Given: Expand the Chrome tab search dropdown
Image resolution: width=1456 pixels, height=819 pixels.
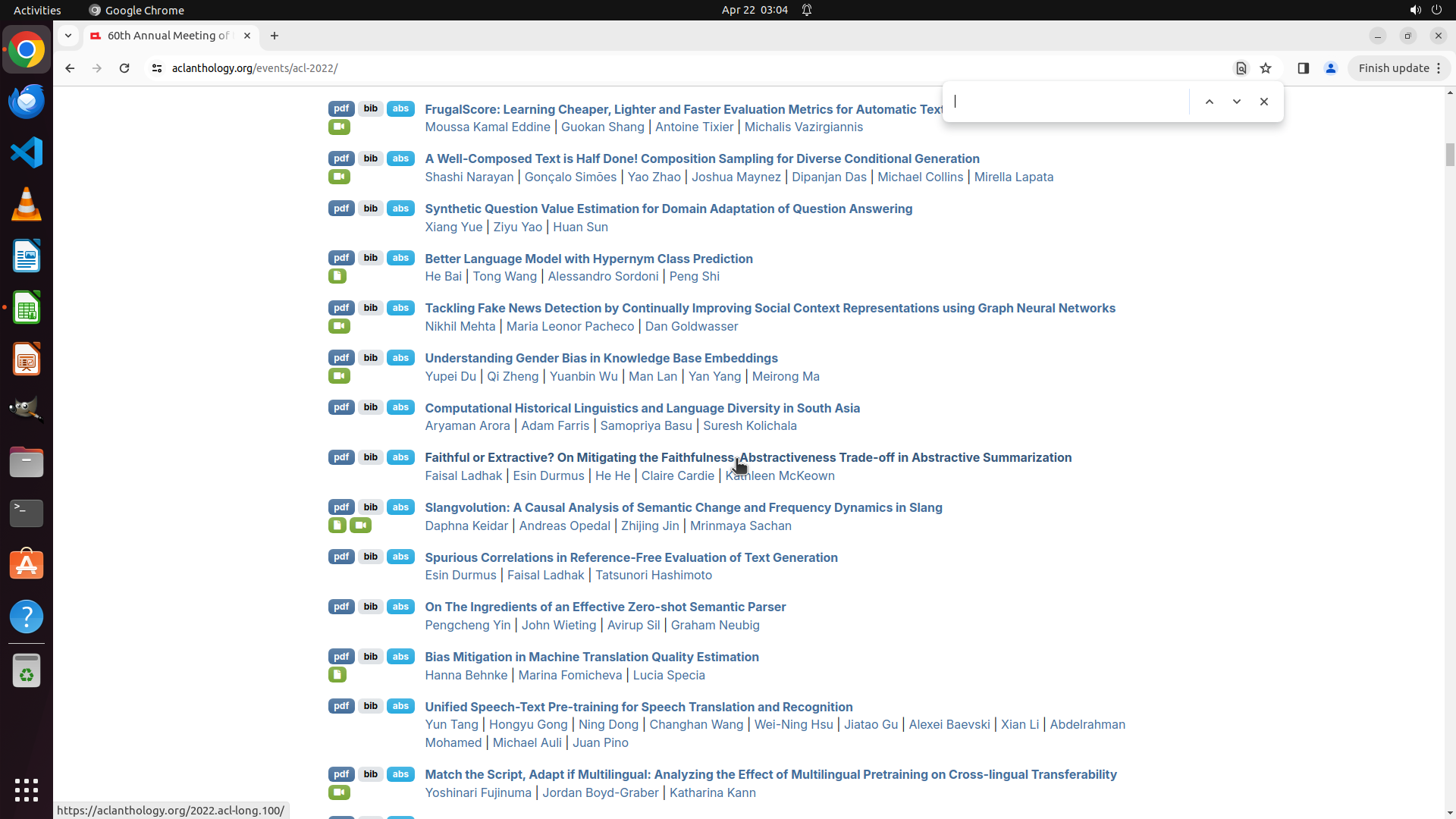Looking at the screenshot, I should (x=68, y=36).
